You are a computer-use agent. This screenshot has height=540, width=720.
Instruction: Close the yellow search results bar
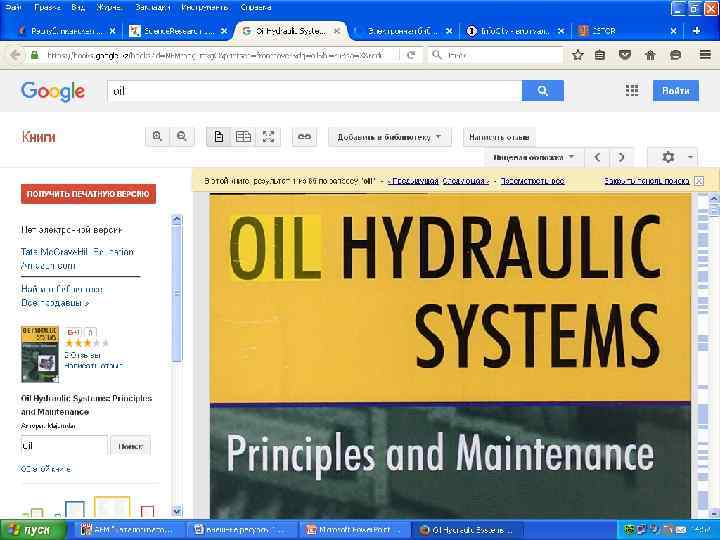(699, 181)
